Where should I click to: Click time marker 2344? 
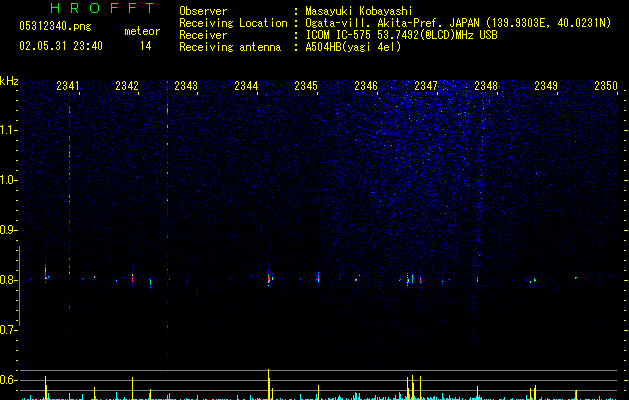tap(246, 85)
